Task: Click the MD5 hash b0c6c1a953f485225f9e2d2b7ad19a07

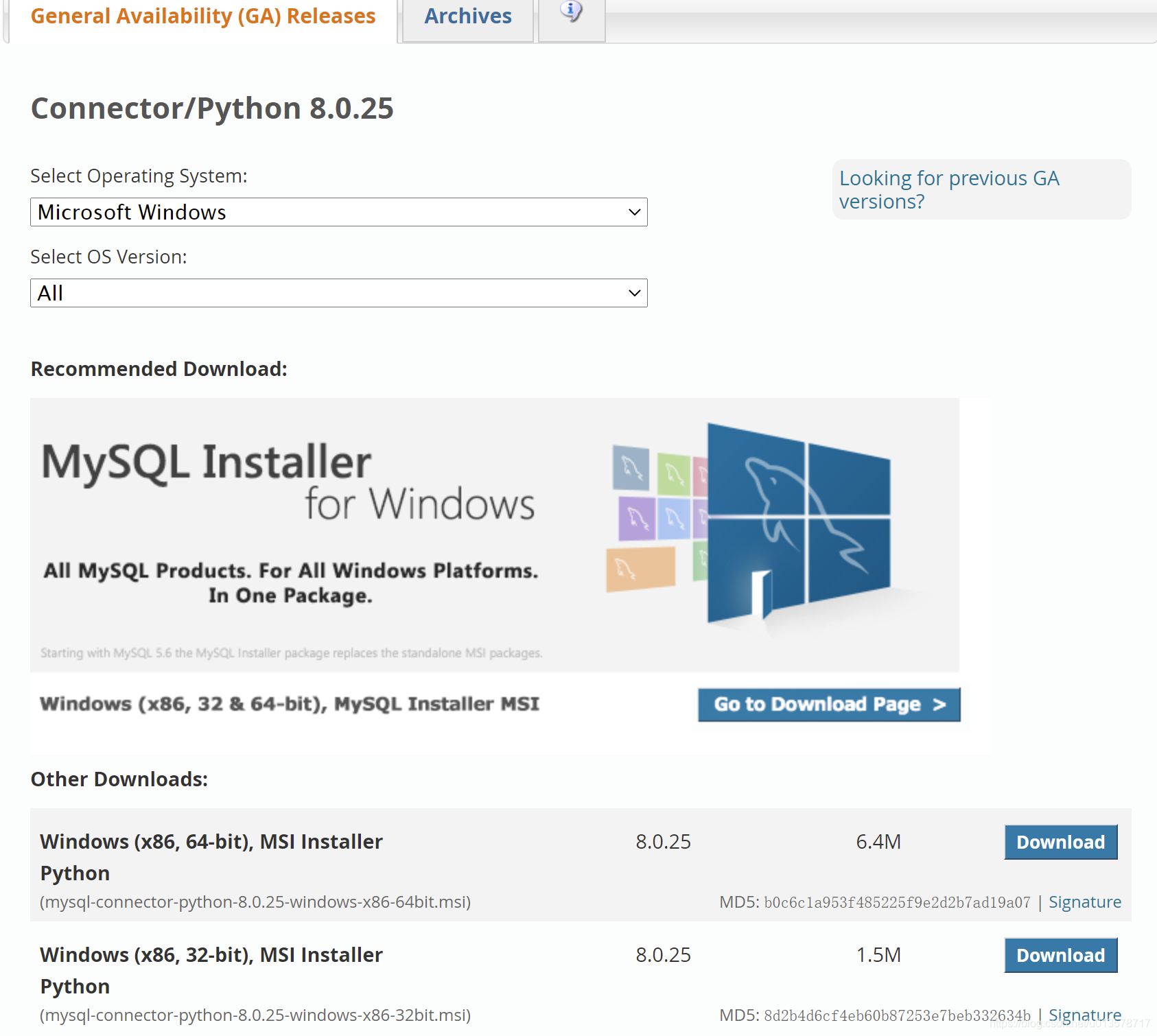Action: 897,902
